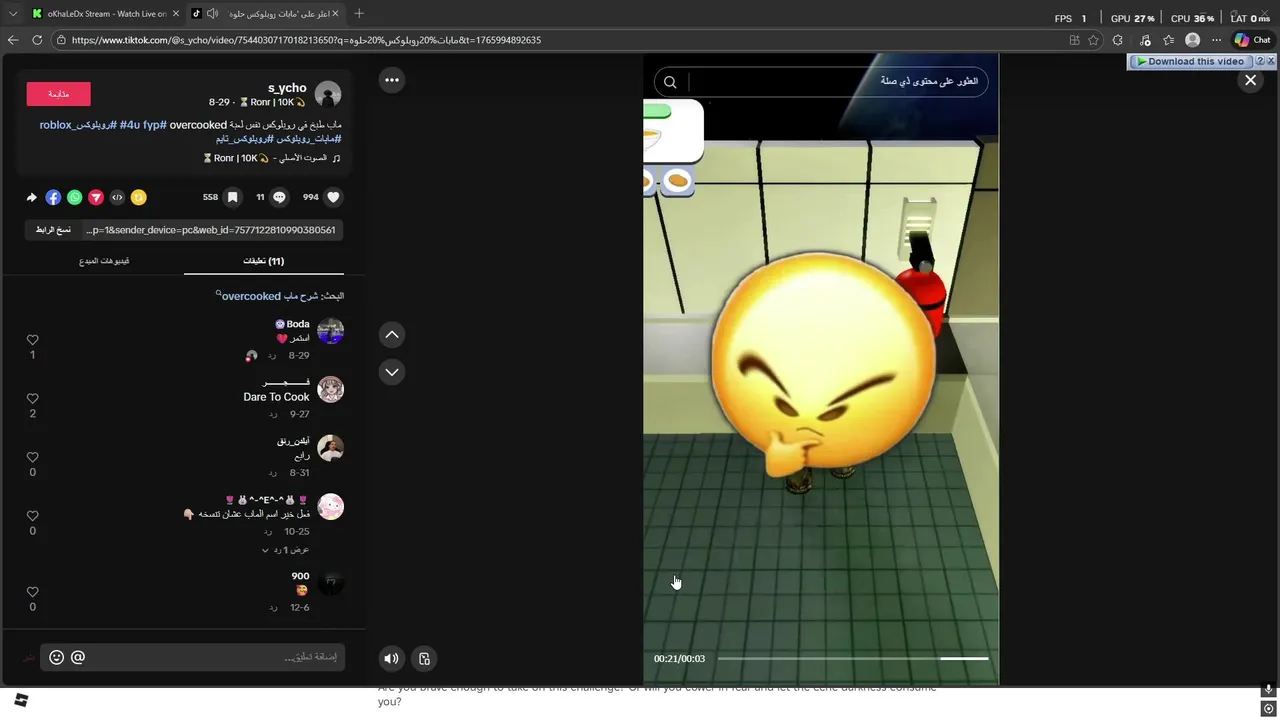Open the favorites list icon
Viewport: 1280px width, 720px height.
[x=1167, y=40]
